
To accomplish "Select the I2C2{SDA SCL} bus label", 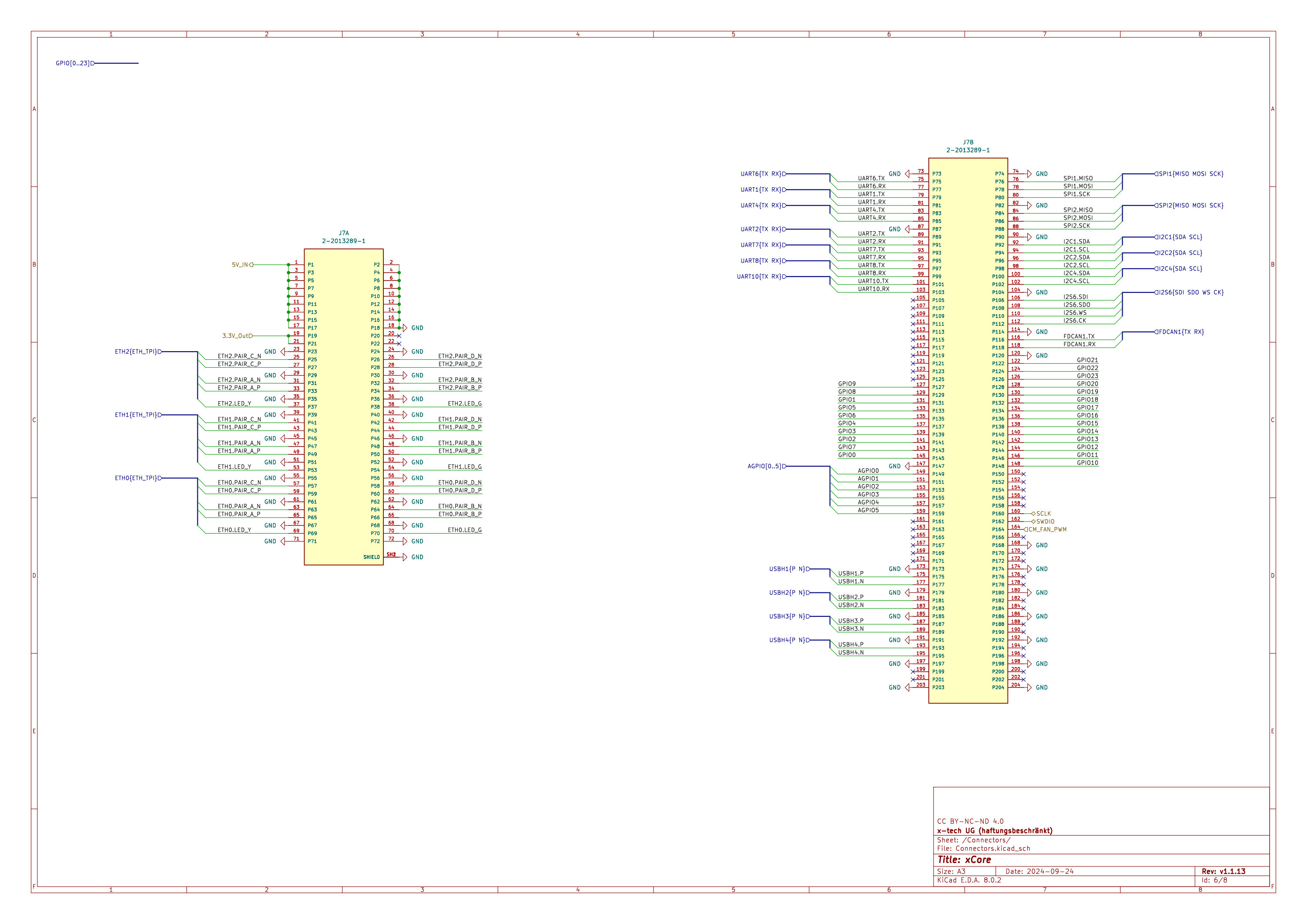I will pyautogui.click(x=1179, y=253).
